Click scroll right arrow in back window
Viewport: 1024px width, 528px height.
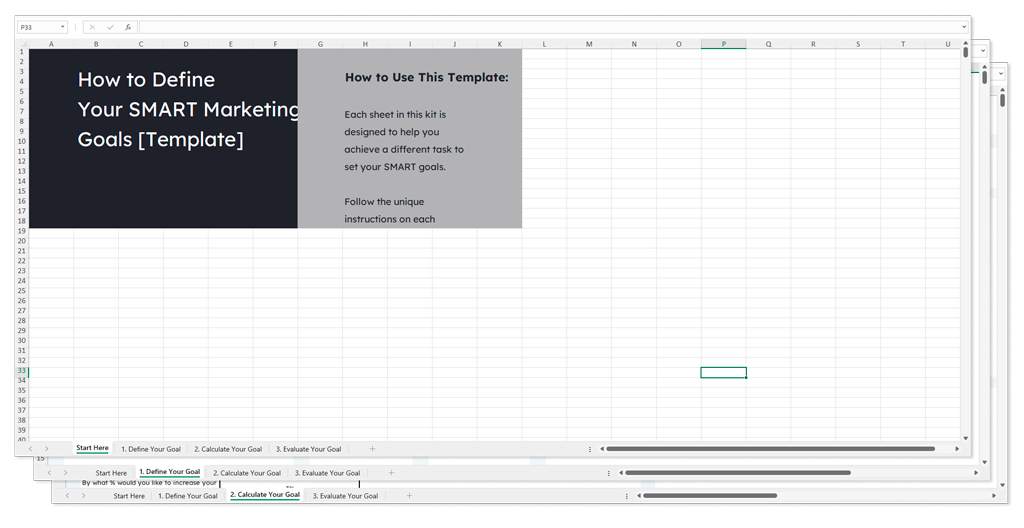[x=995, y=496]
